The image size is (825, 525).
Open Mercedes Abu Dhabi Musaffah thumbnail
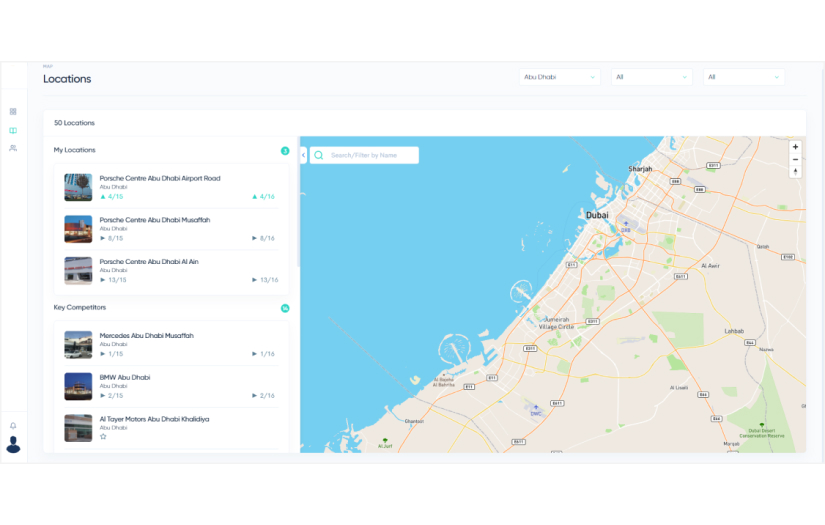pos(78,345)
